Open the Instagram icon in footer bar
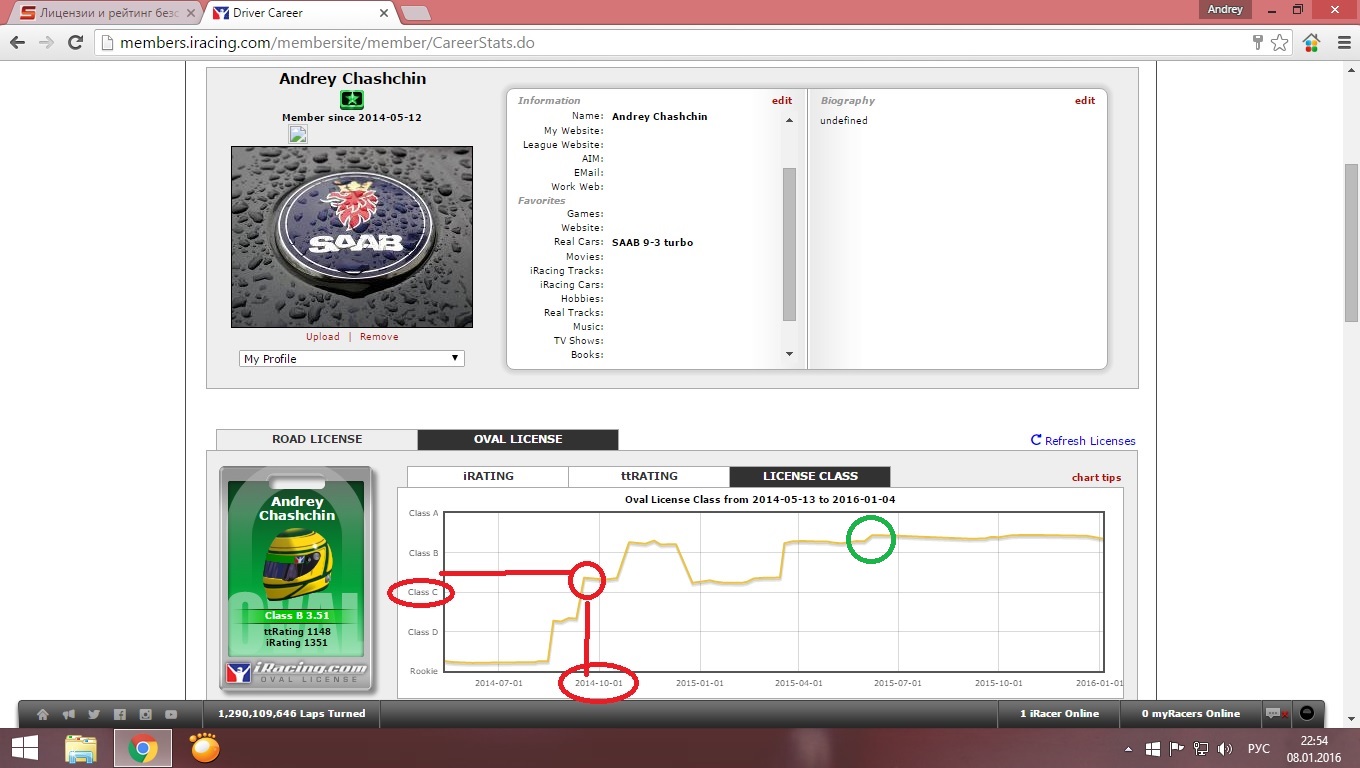 point(146,714)
